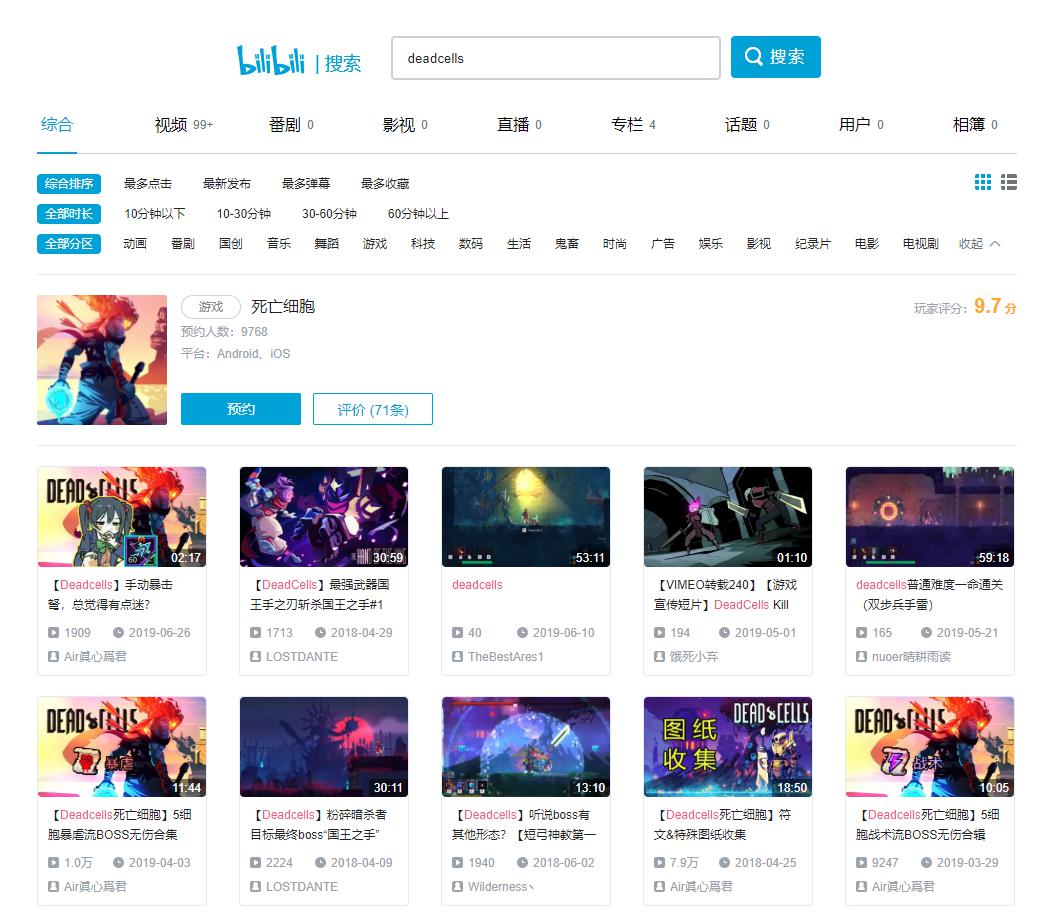Screen dimensions: 1047x915
Task: Open video title 5细胞战术流BOSS无伤合辑
Action: [x=927, y=824]
